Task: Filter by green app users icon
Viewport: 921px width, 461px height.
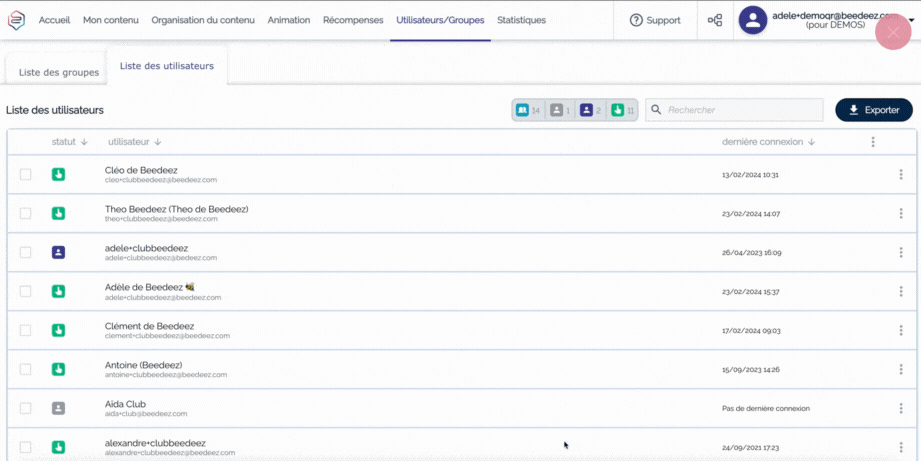Action: coord(622,110)
